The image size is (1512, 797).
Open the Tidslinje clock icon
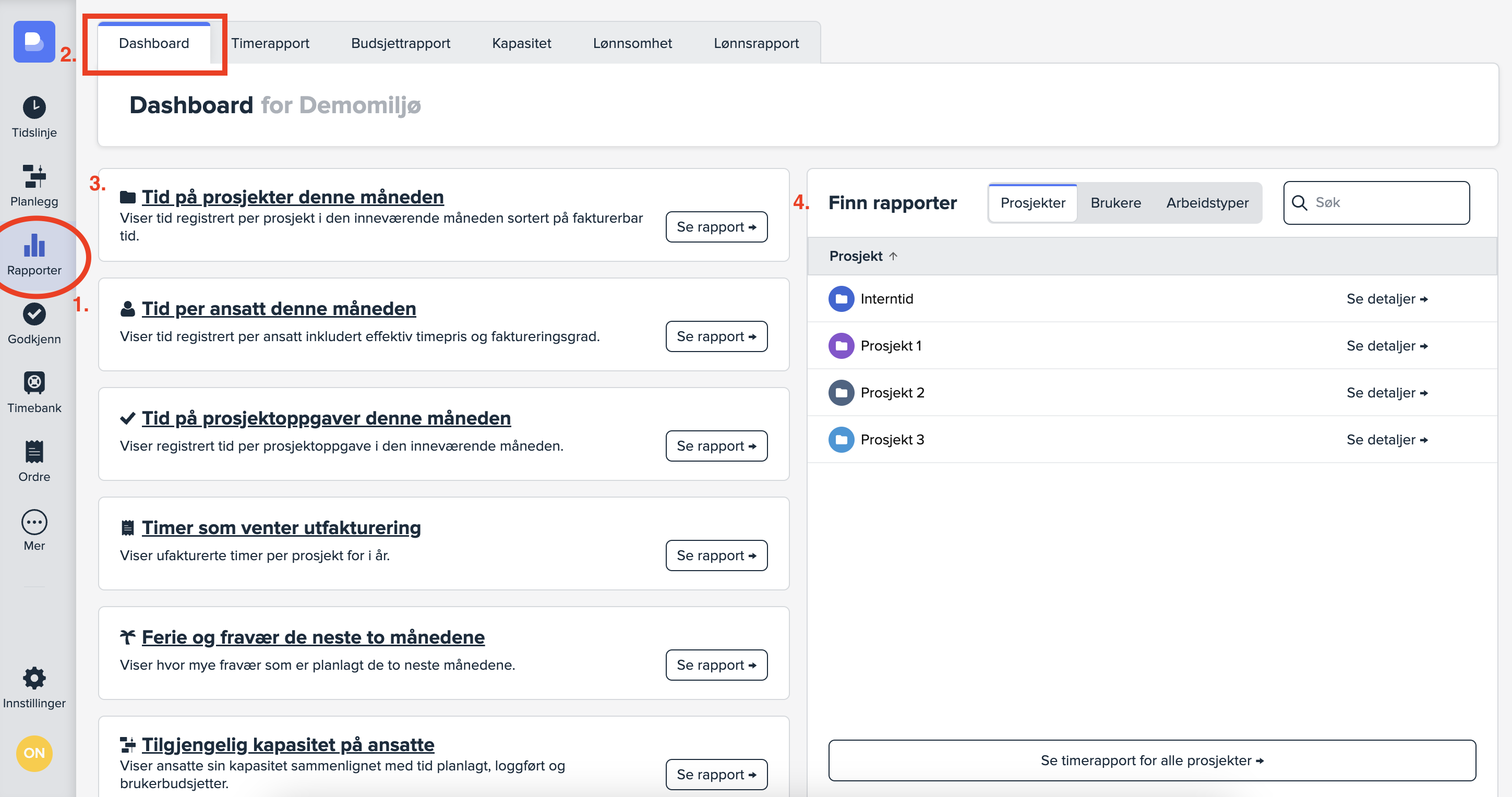[34, 108]
